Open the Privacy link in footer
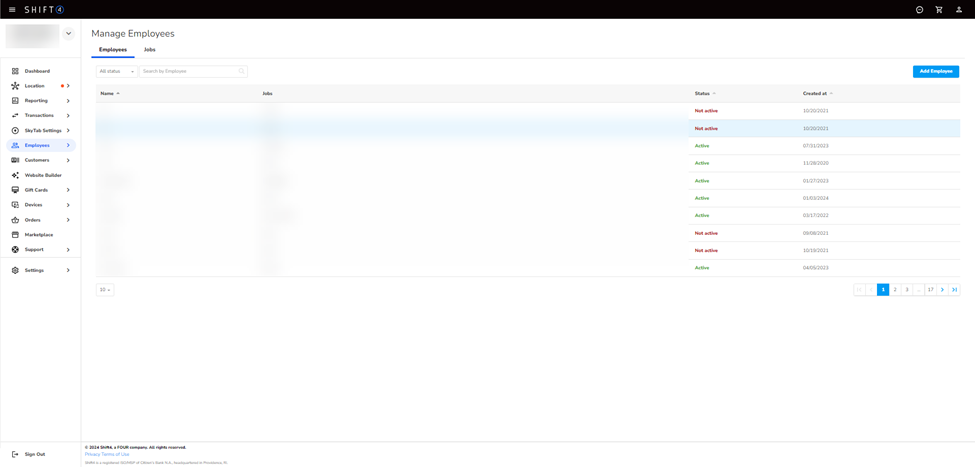The width and height of the screenshot is (975, 467). (92, 455)
